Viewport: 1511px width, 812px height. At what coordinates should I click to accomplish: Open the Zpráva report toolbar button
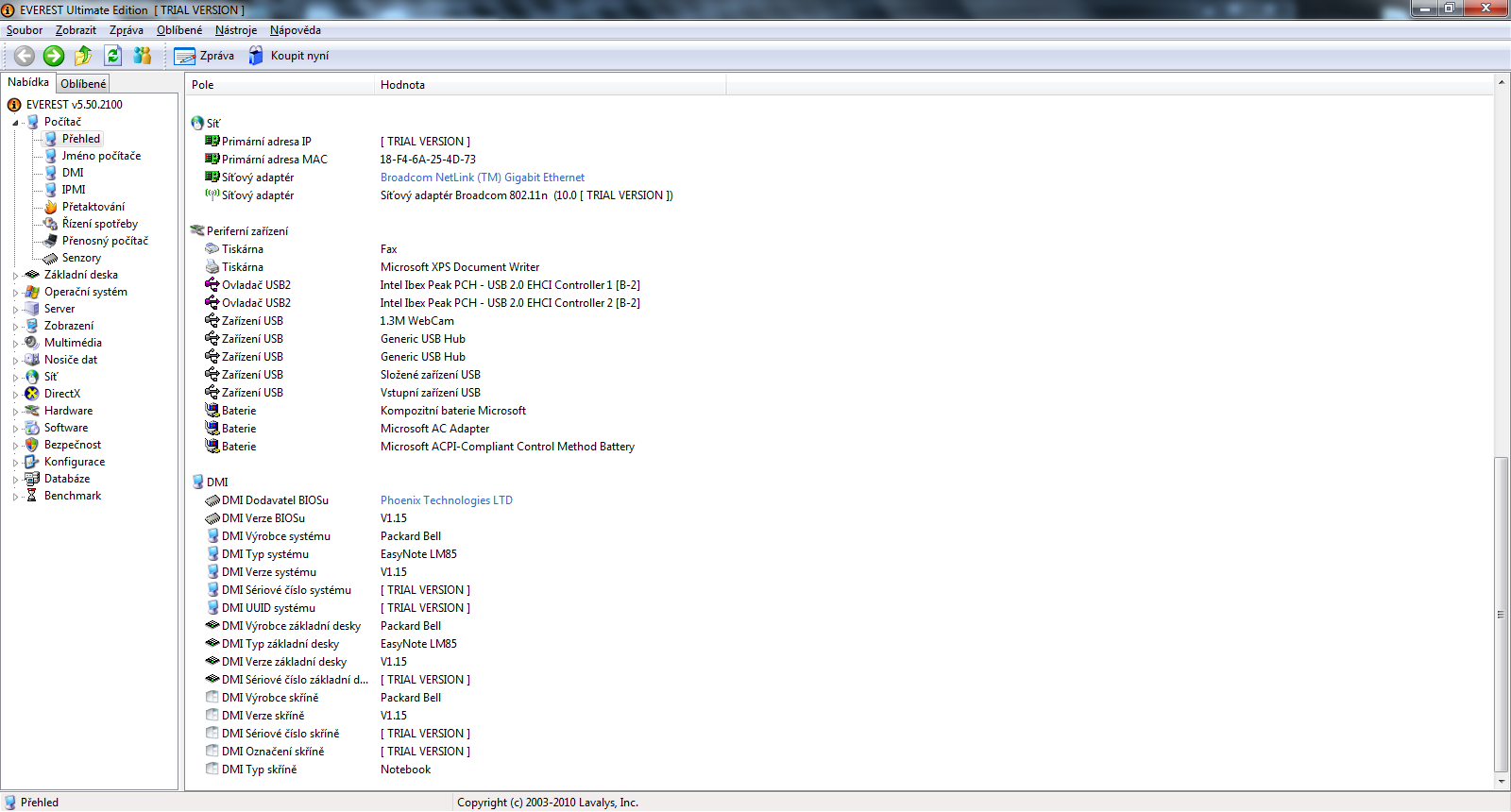pos(204,56)
